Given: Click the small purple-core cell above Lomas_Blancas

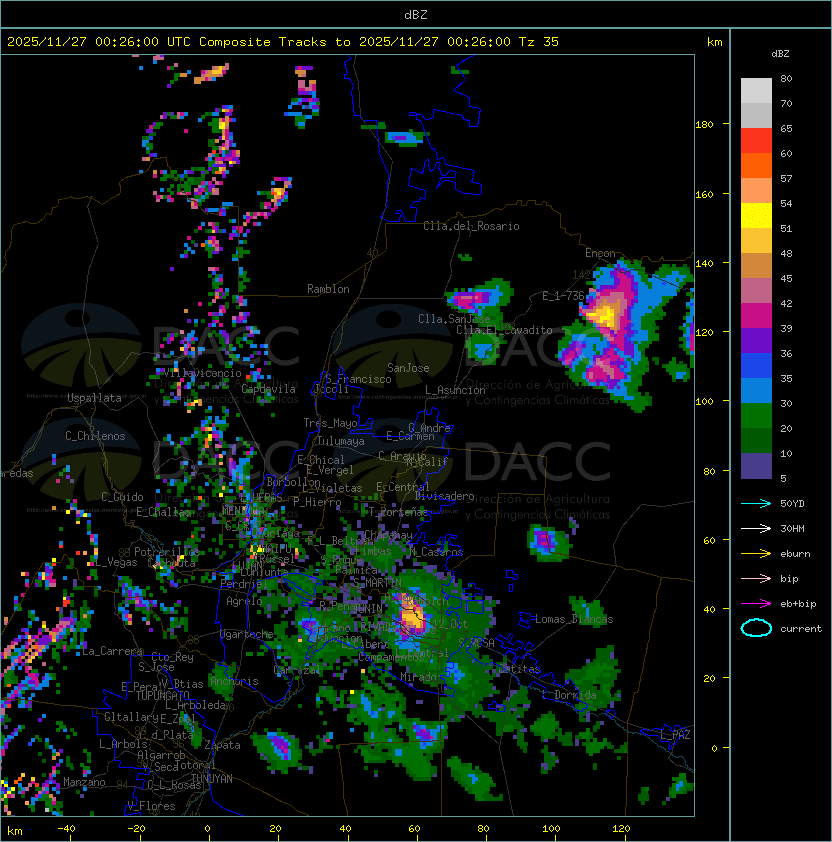Looking at the screenshot, I should [546, 540].
